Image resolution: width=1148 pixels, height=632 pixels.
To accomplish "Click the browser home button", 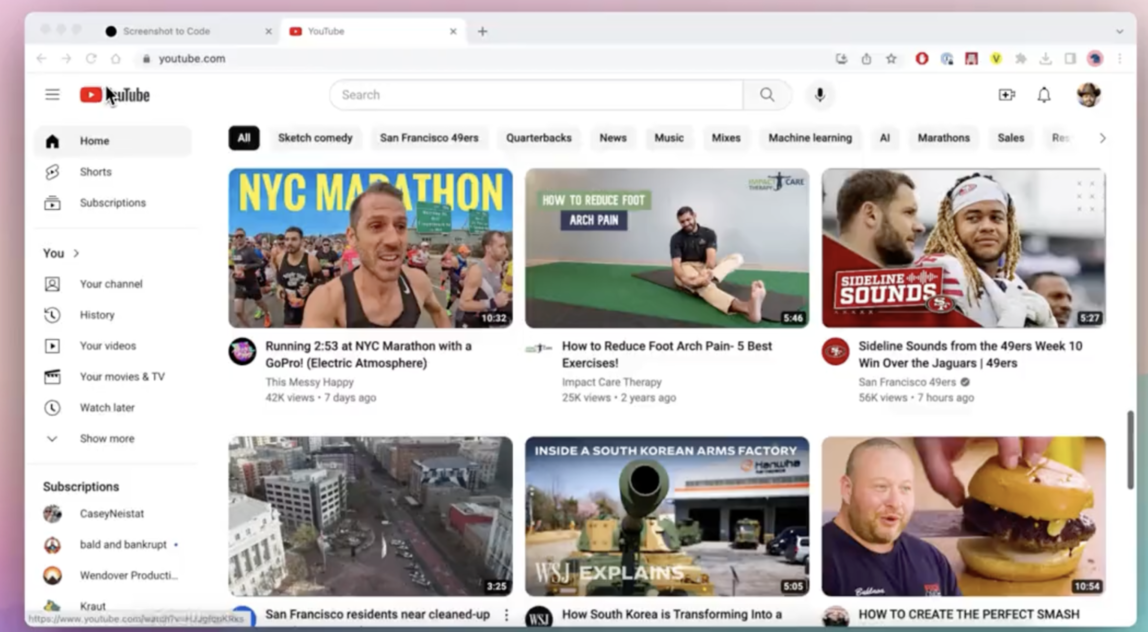I will [x=116, y=59].
